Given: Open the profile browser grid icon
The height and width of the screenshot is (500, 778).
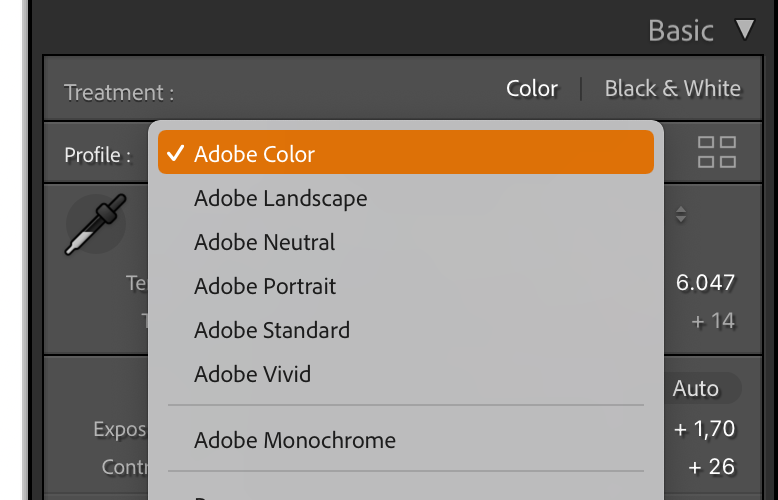Looking at the screenshot, I should pos(717,153).
